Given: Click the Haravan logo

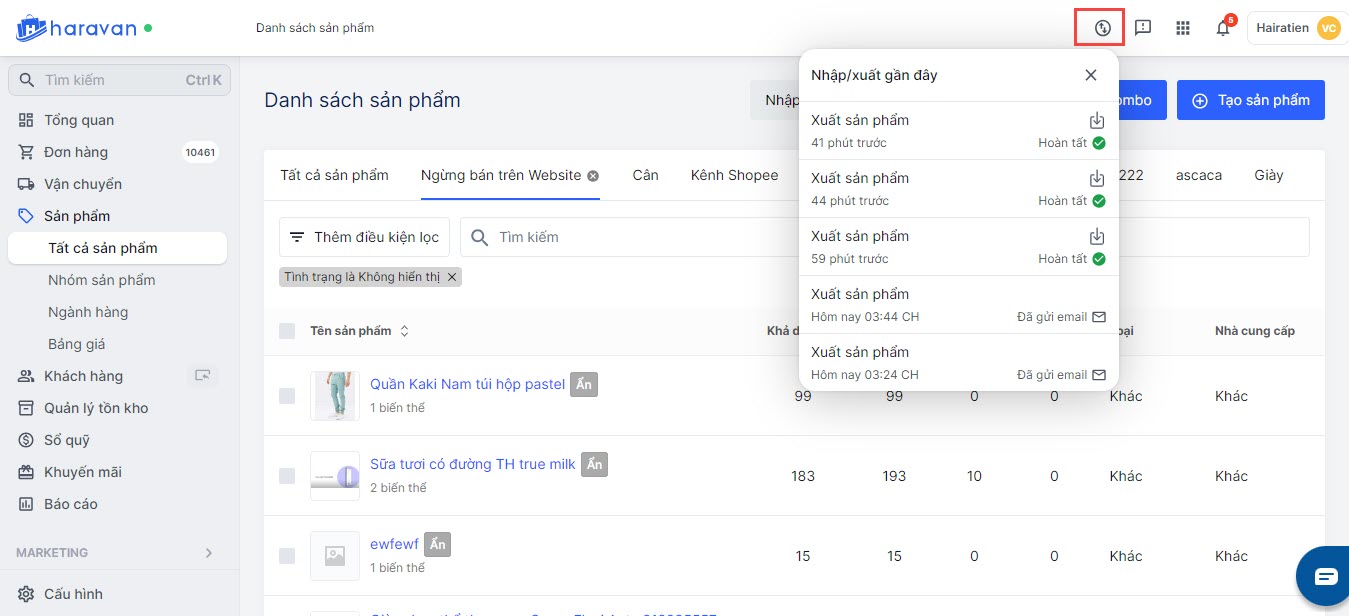Looking at the screenshot, I should [75, 28].
